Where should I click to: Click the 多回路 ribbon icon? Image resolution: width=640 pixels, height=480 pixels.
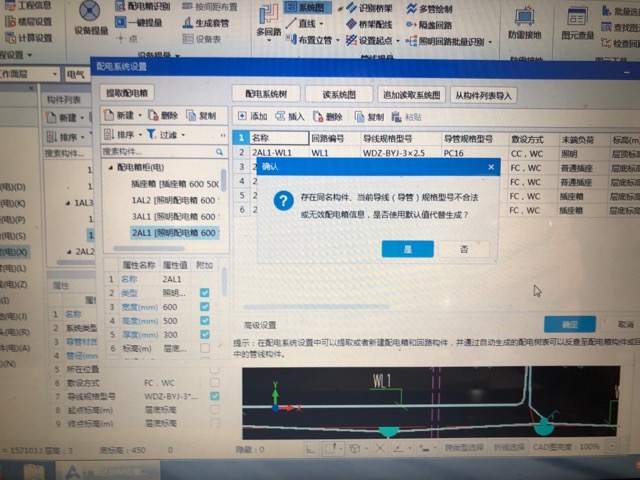pos(269,20)
